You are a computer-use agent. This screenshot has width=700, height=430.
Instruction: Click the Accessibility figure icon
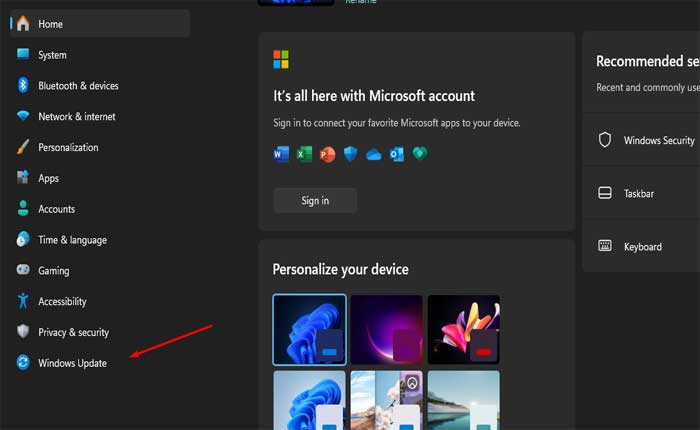[x=23, y=301]
